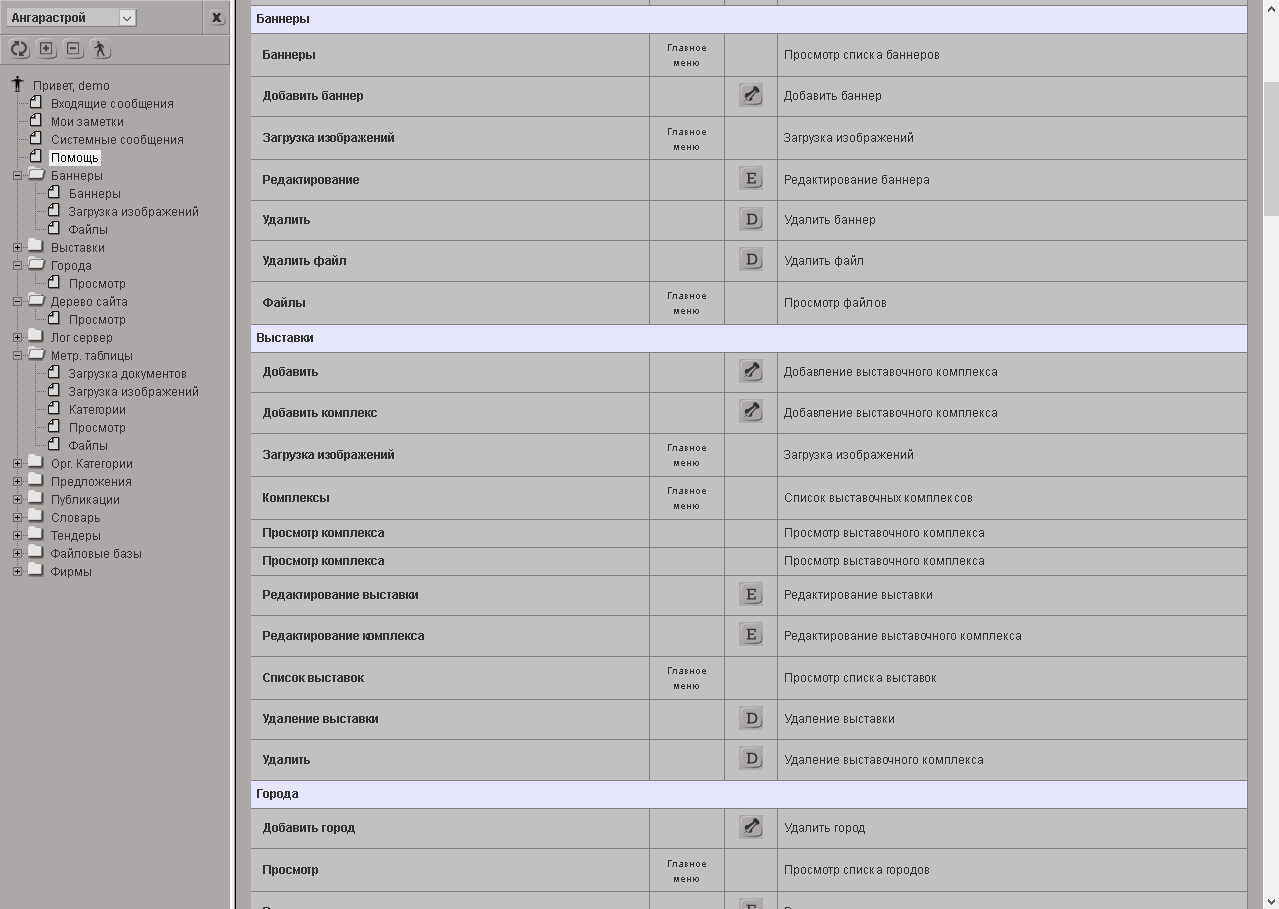1279x909 pixels.
Task: Select 'Мои заметки' in the sidebar
Action: tap(87, 122)
